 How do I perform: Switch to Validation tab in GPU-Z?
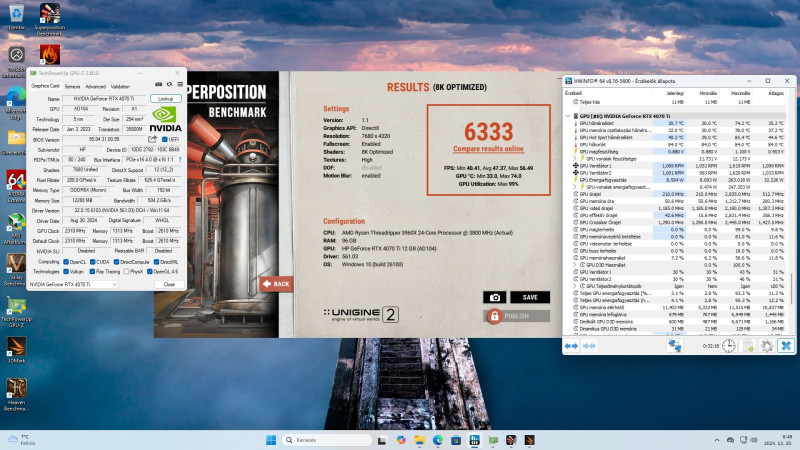(120, 87)
